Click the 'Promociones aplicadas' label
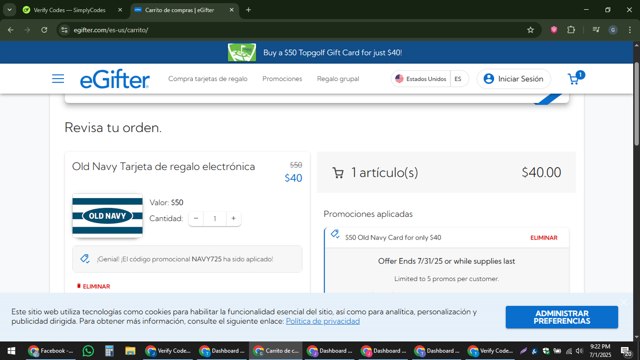The image size is (640, 360). 368,214
